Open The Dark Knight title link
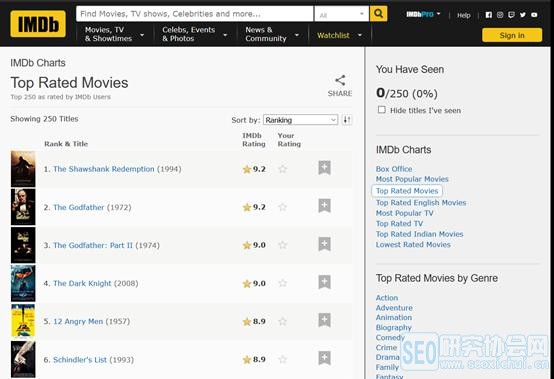The height and width of the screenshot is (379, 554). click(x=82, y=284)
